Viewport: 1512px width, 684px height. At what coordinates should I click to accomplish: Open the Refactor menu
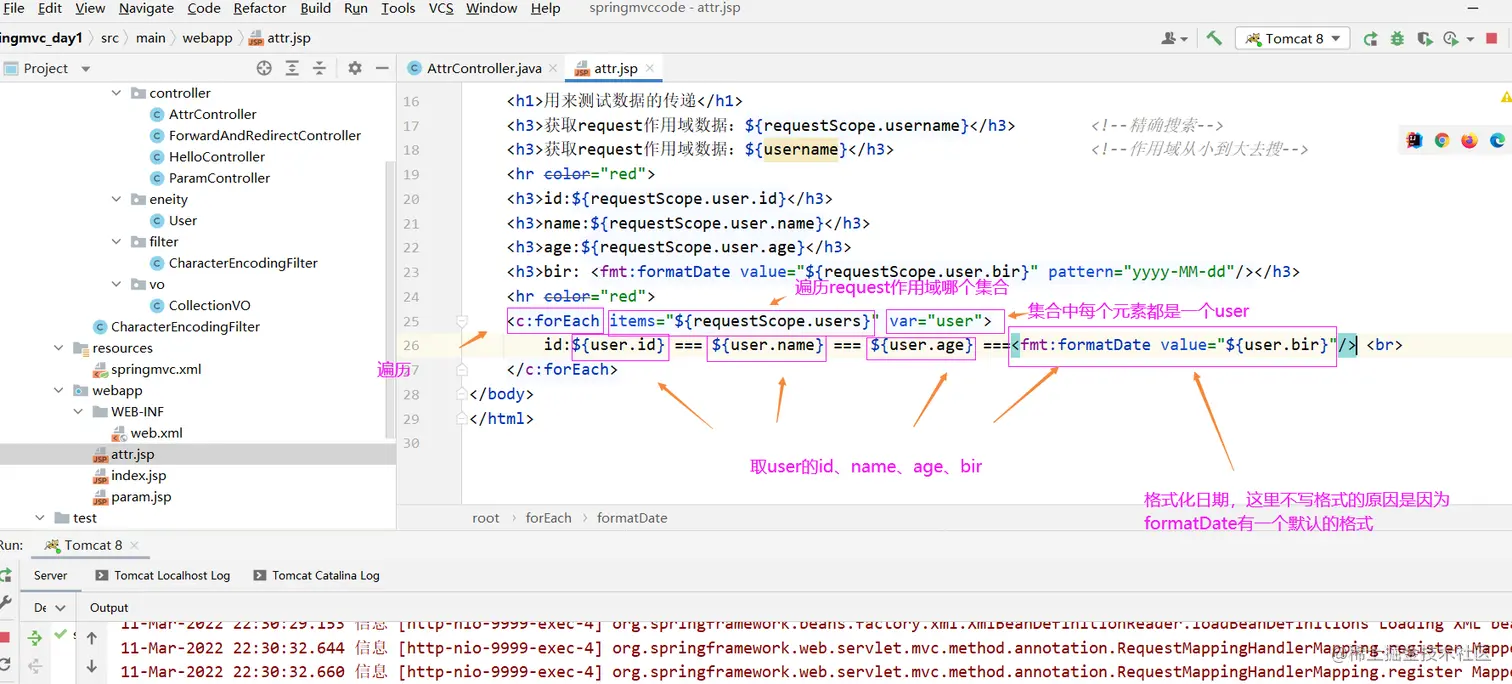[260, 8]
